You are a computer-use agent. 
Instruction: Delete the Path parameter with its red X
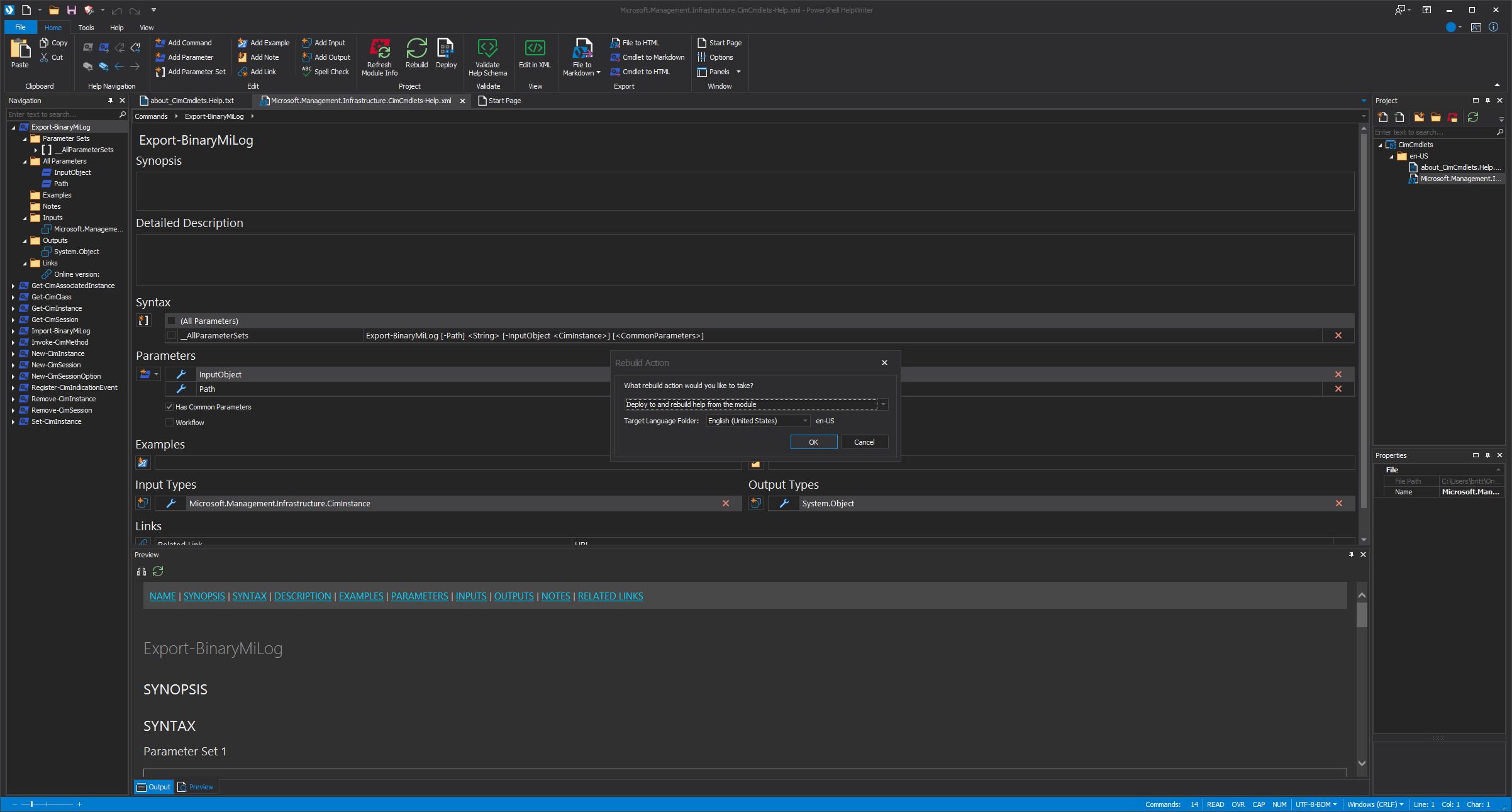[1338, 389]
